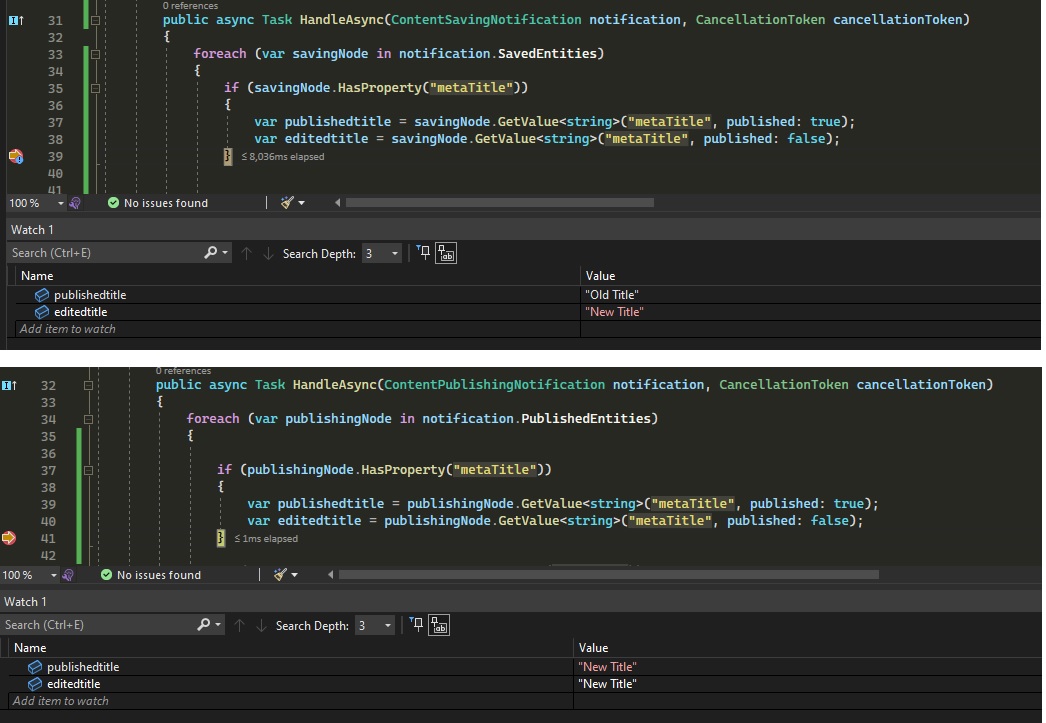Toggle the pin filter button in the Watch window with 'Old Title'
Image resolution: width=1046 pixels, height=723 pixels.
pyautogui.click(x=423, y=253)
